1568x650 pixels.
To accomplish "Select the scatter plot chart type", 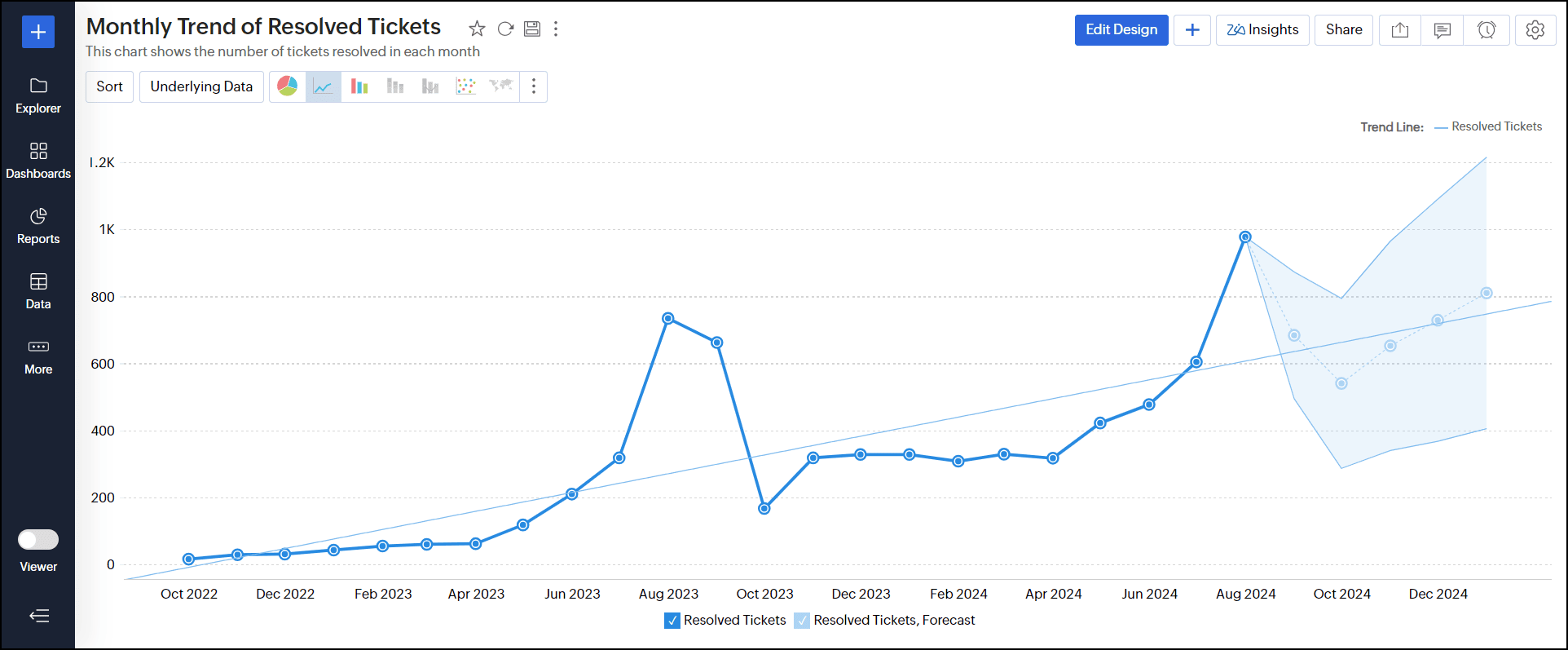I will click(465, 86).
